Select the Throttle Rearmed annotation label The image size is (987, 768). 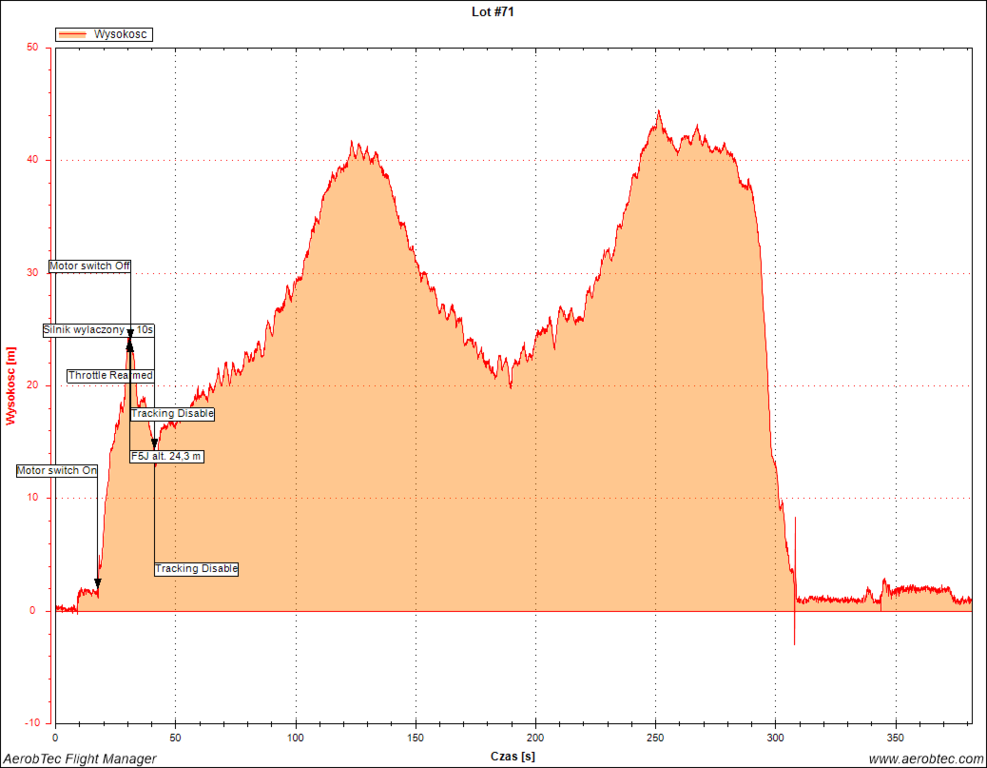pos(111,376)
